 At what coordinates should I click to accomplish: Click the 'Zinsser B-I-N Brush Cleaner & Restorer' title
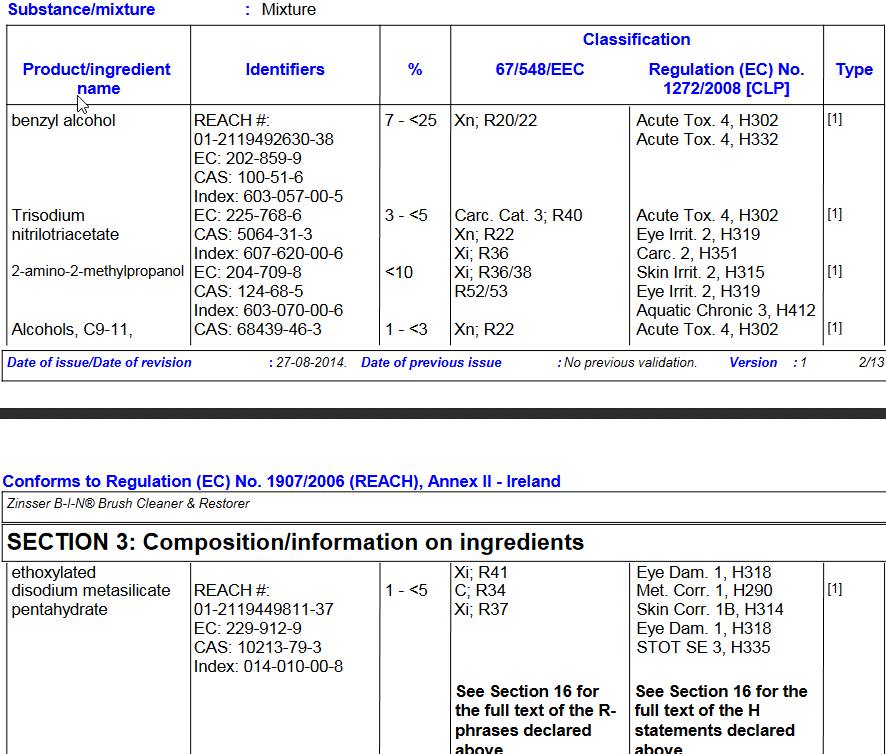(x=128, y=504)
